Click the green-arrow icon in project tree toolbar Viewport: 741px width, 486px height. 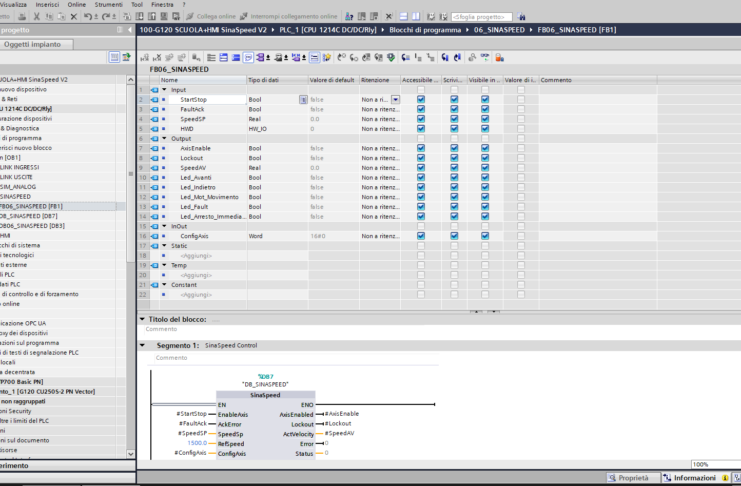pos(126,57)
